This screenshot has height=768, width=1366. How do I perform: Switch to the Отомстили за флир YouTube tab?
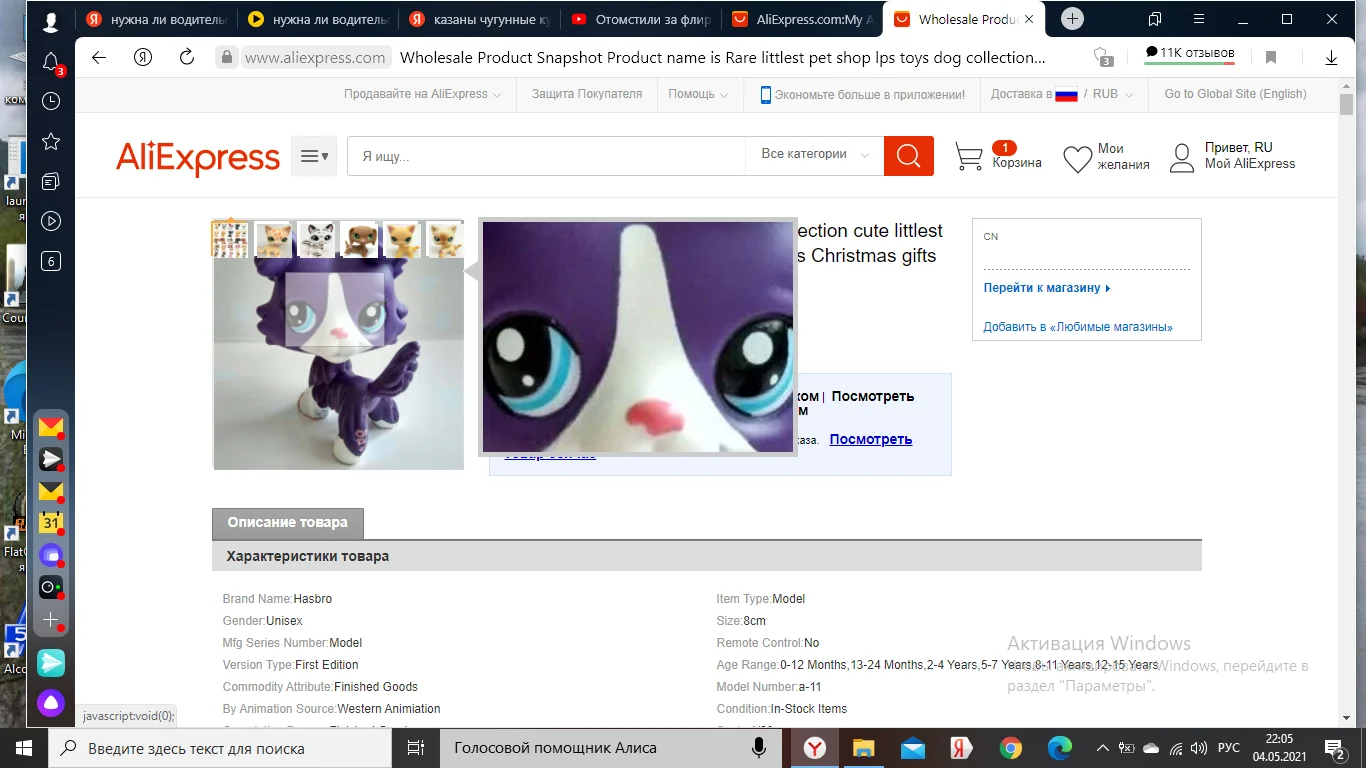pos(643,19)
